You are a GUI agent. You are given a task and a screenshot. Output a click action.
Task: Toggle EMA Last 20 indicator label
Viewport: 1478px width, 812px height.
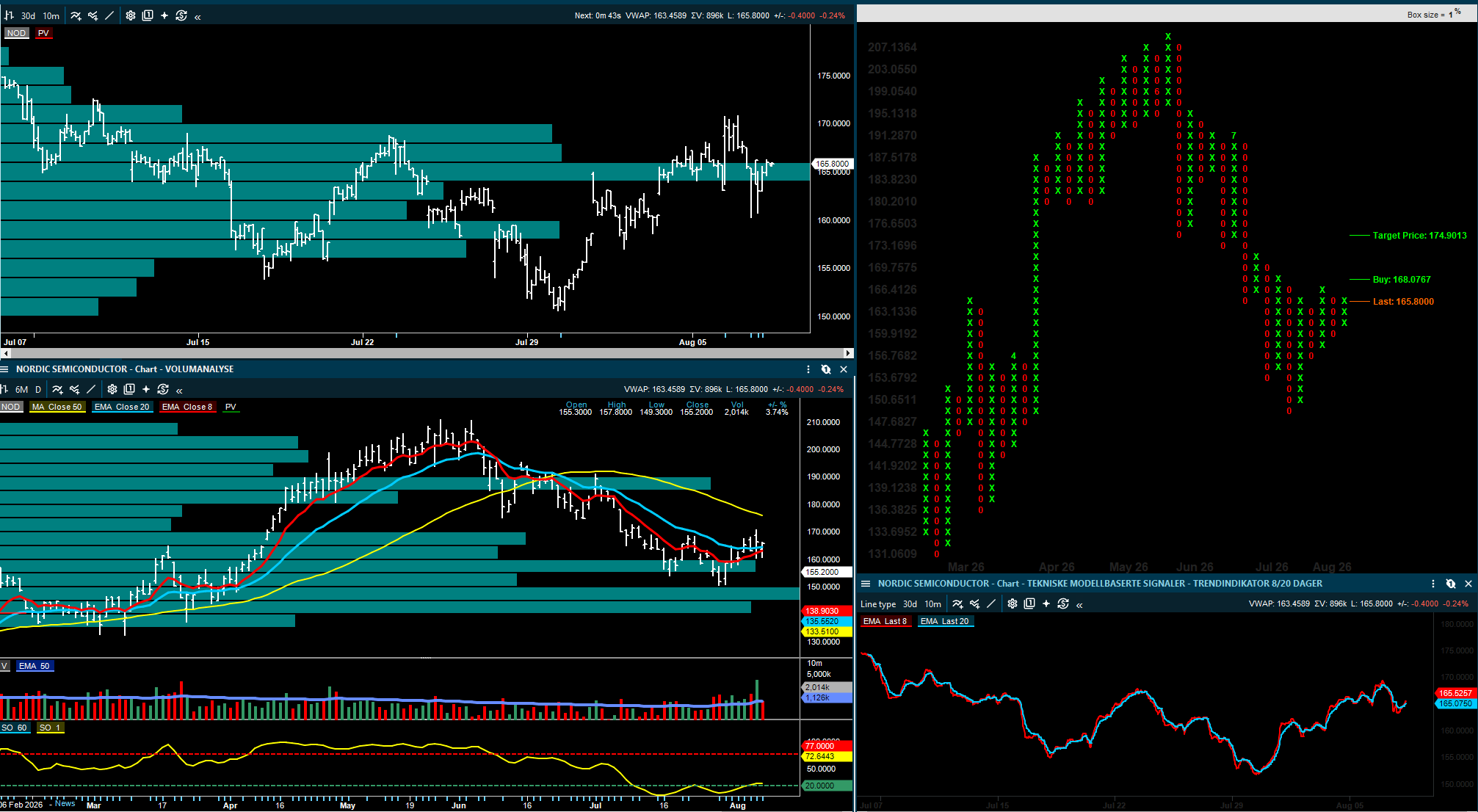[x=945, y=621]
